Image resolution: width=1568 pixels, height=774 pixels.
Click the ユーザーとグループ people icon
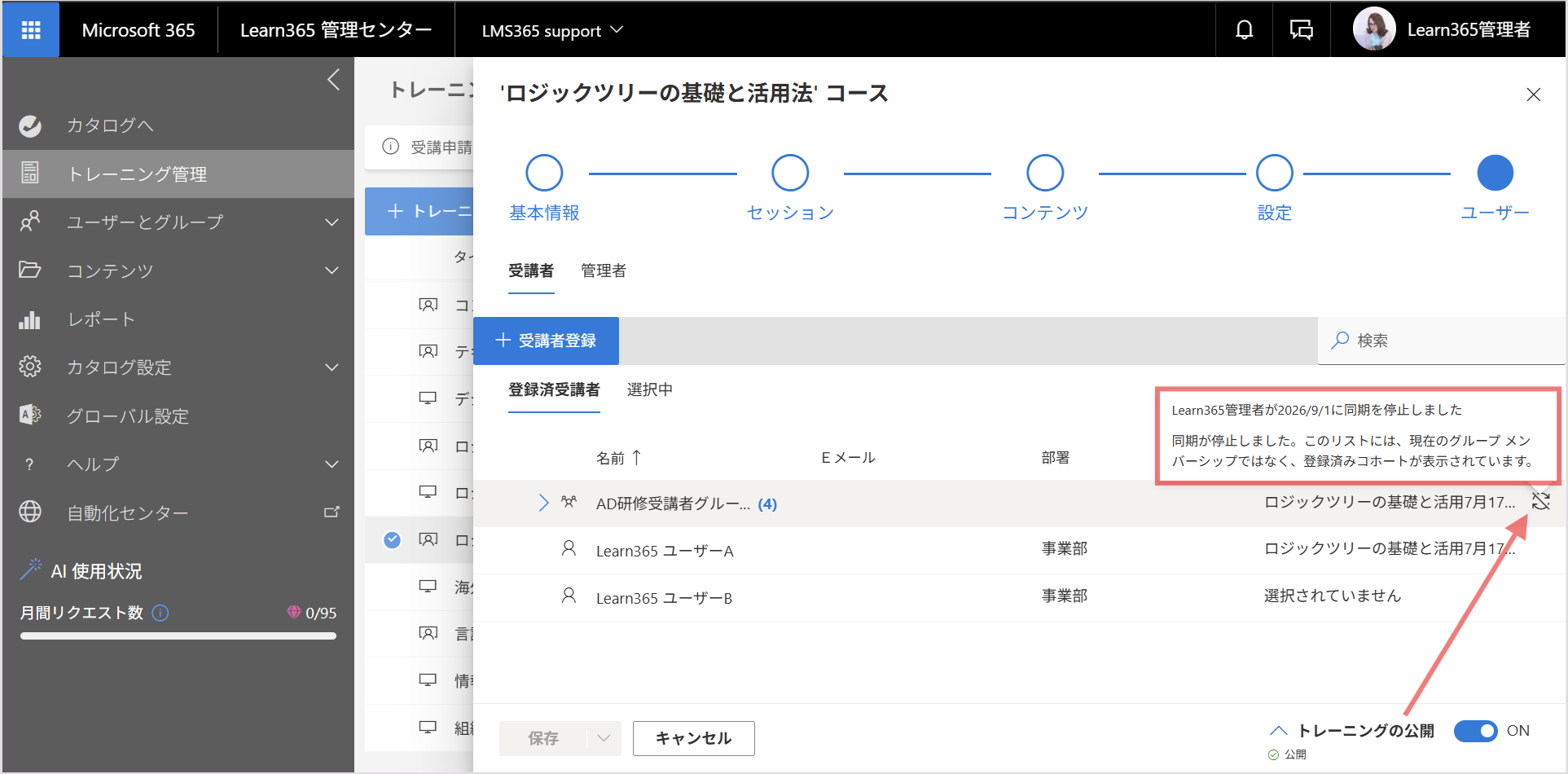click(30, 222)
